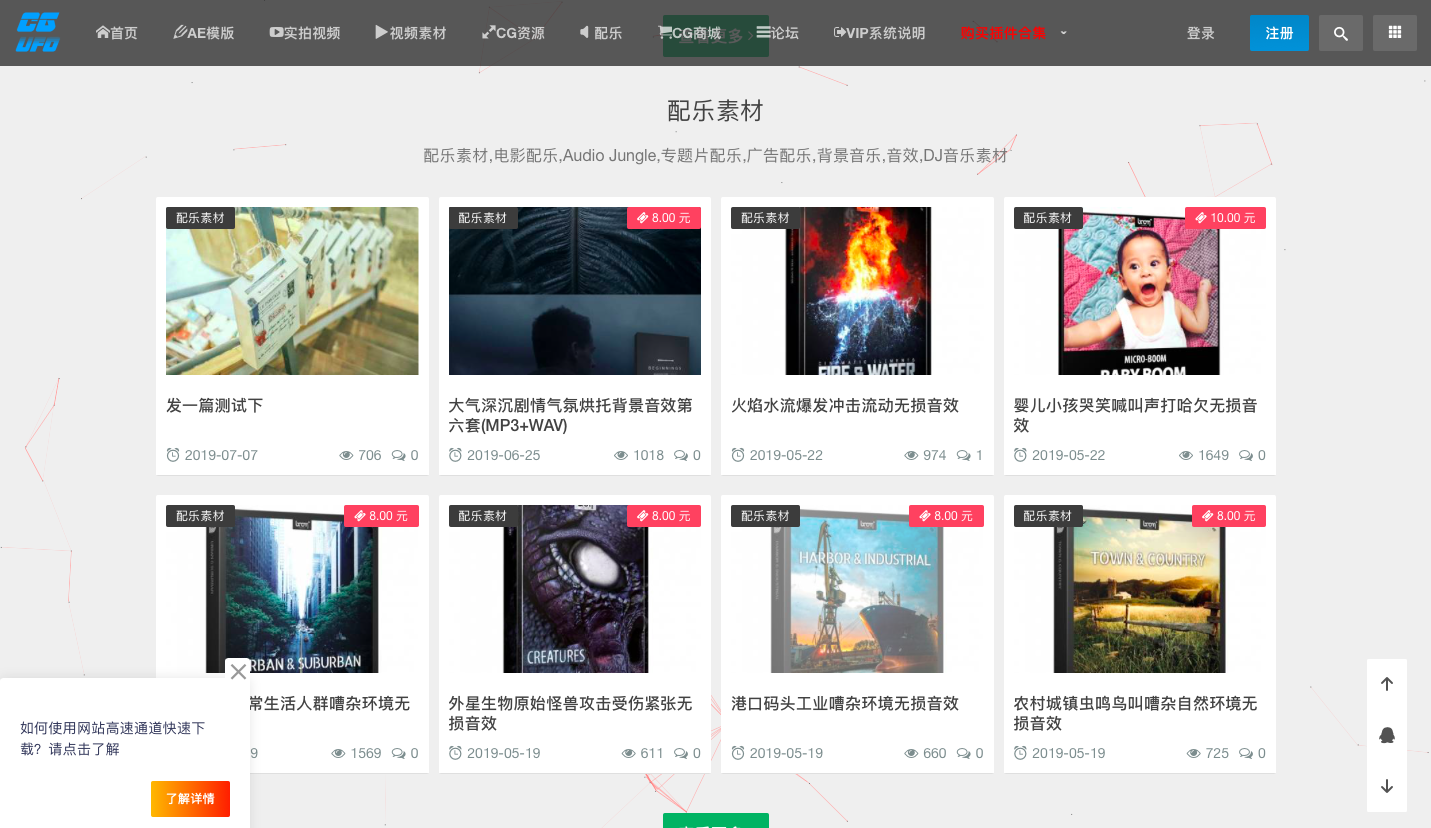This screenshot has height=828, width=1431.
Task: Open the 实拍视频 menu item
Action: click(305, 33)
